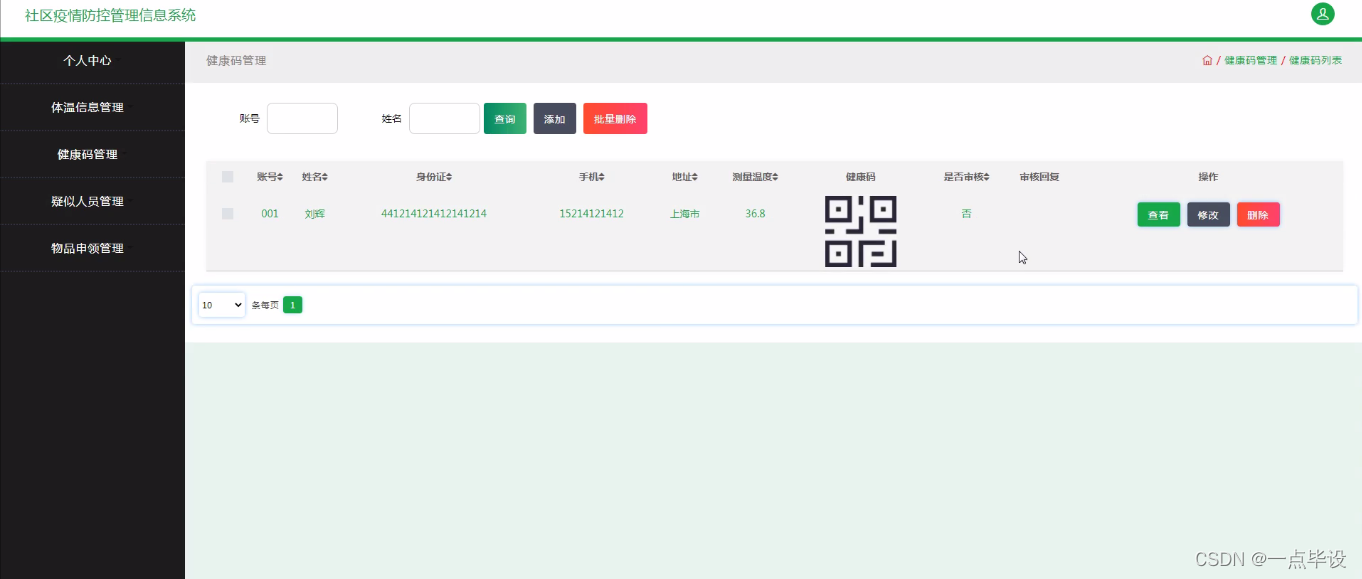Click the 审核回复 column header
The image size is (1362, 579).
(1039, 177)
